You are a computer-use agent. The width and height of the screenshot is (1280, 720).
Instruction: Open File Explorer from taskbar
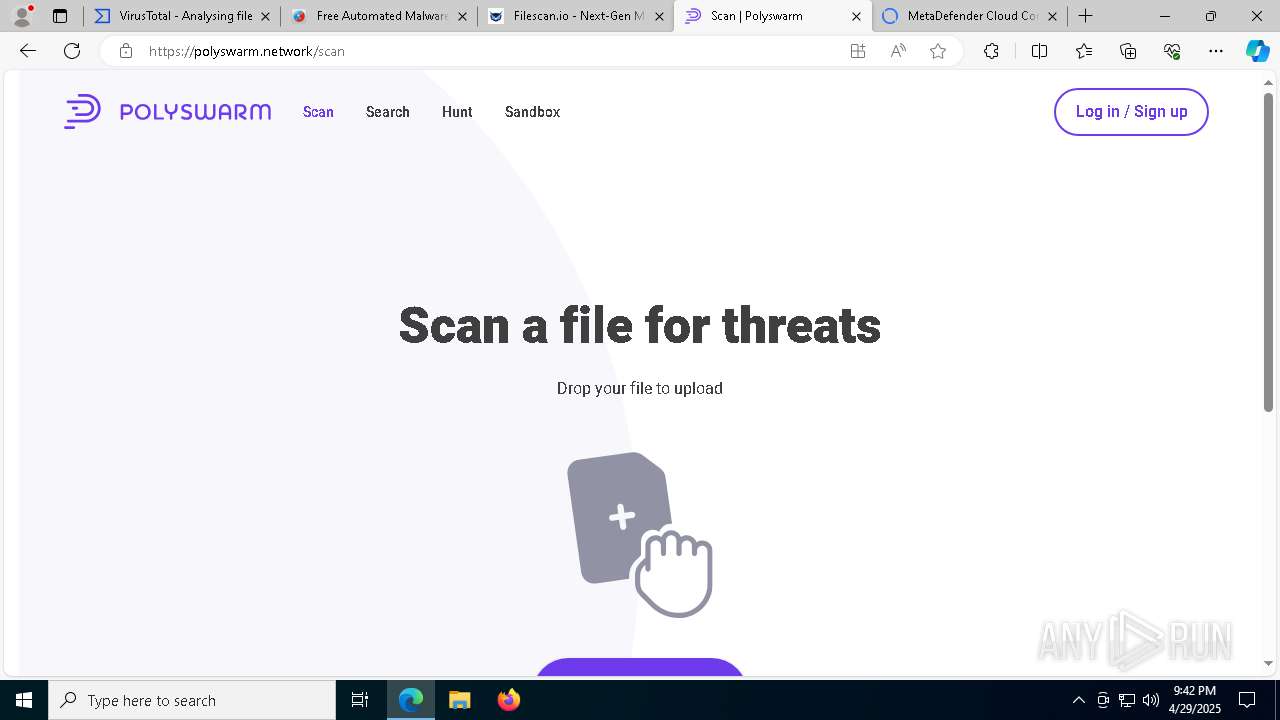pyautogui.click(x=459, y=700)
